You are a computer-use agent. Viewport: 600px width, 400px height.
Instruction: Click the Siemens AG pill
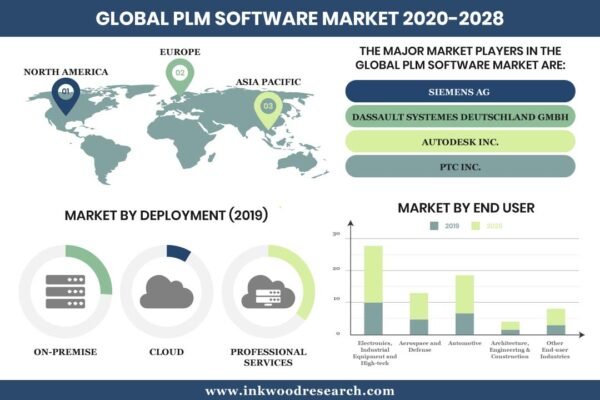460,91
